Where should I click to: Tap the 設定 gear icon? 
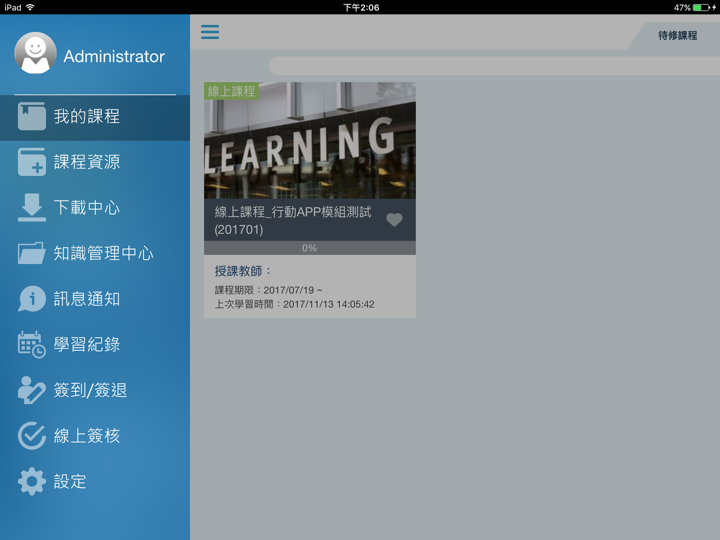[x=32, y=482]
